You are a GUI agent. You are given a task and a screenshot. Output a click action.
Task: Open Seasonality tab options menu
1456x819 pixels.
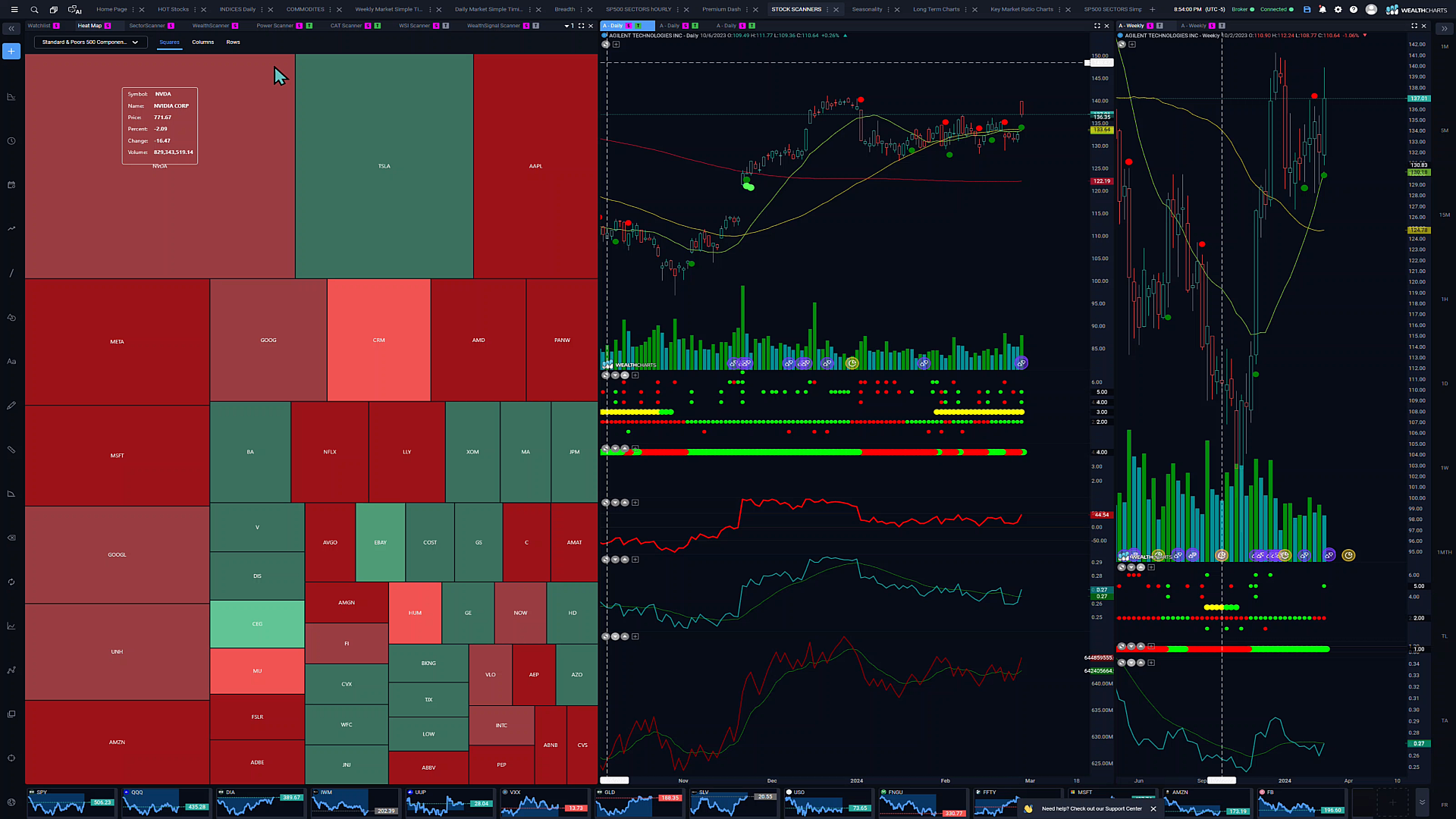[888, 10]
